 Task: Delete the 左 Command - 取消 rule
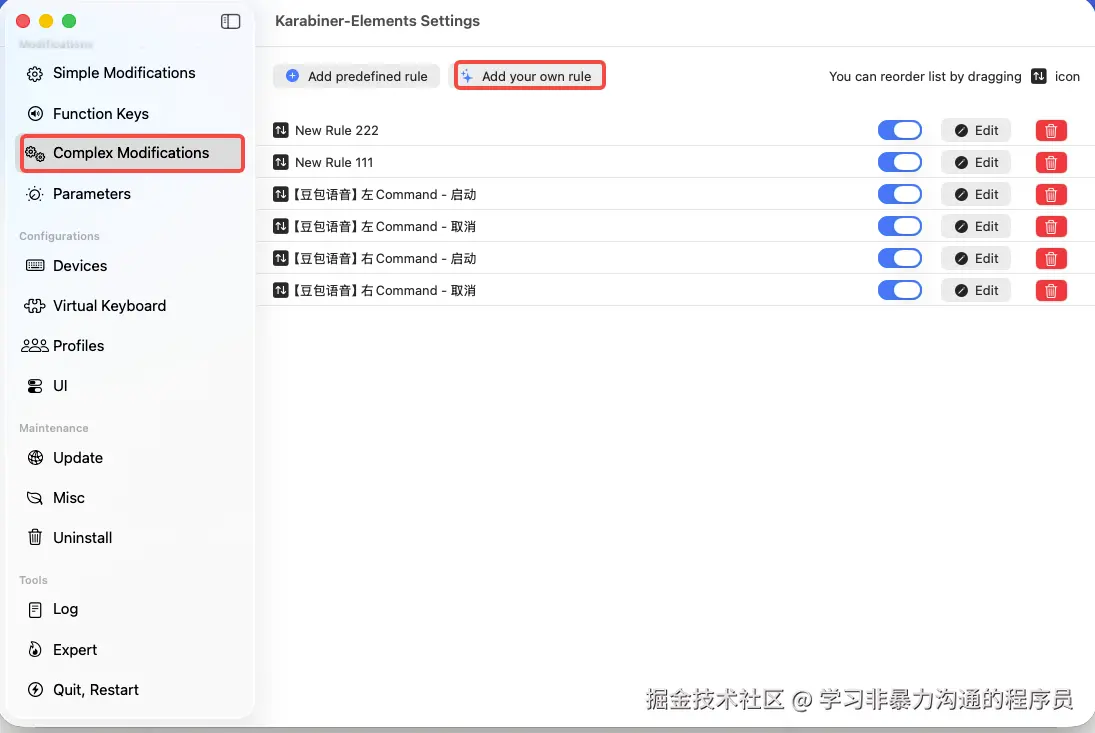pyautogui.click(x=1051, y=227)
